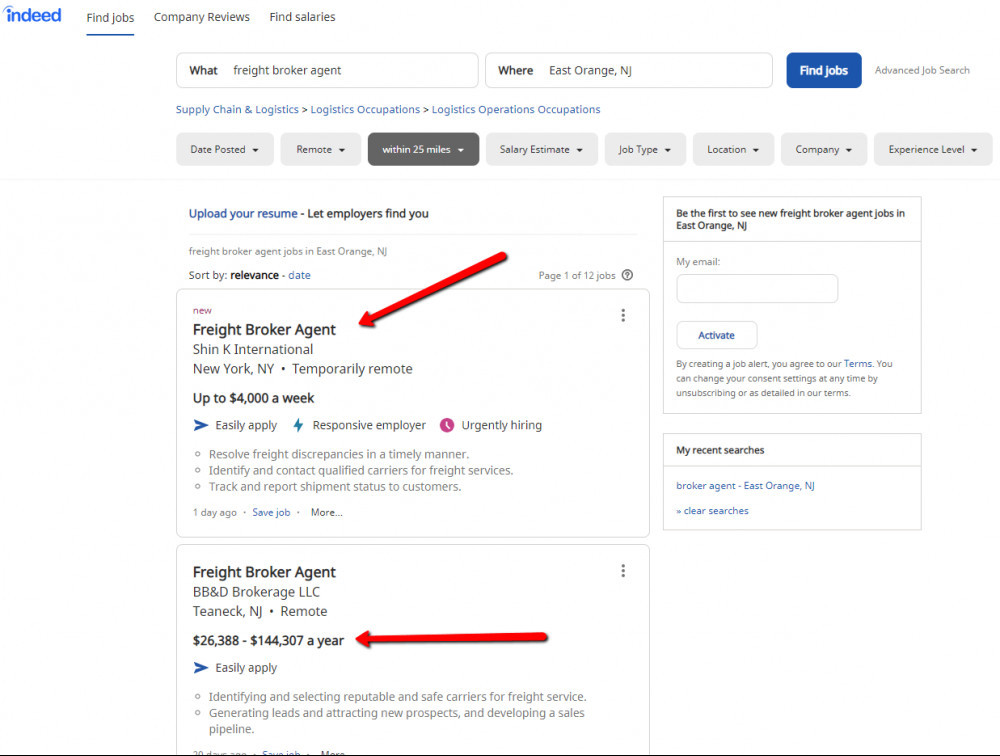The height and width of the screenshot is (756, 1000).
Task: Click Easily apply arrow icon on BB&D job
Action: tap(201, 667)
